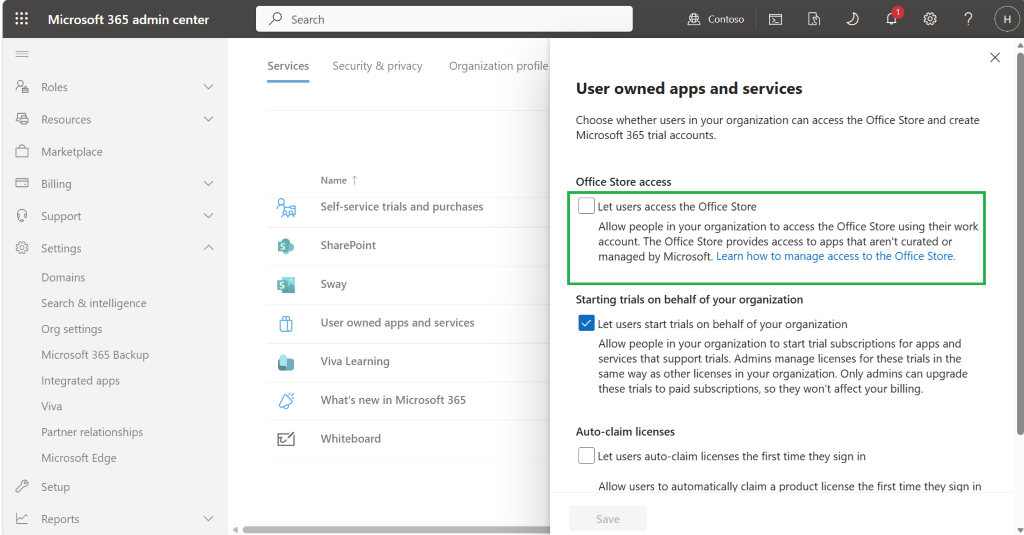
Task: Click the Self-service trials icon
Action: pos(286,208)
